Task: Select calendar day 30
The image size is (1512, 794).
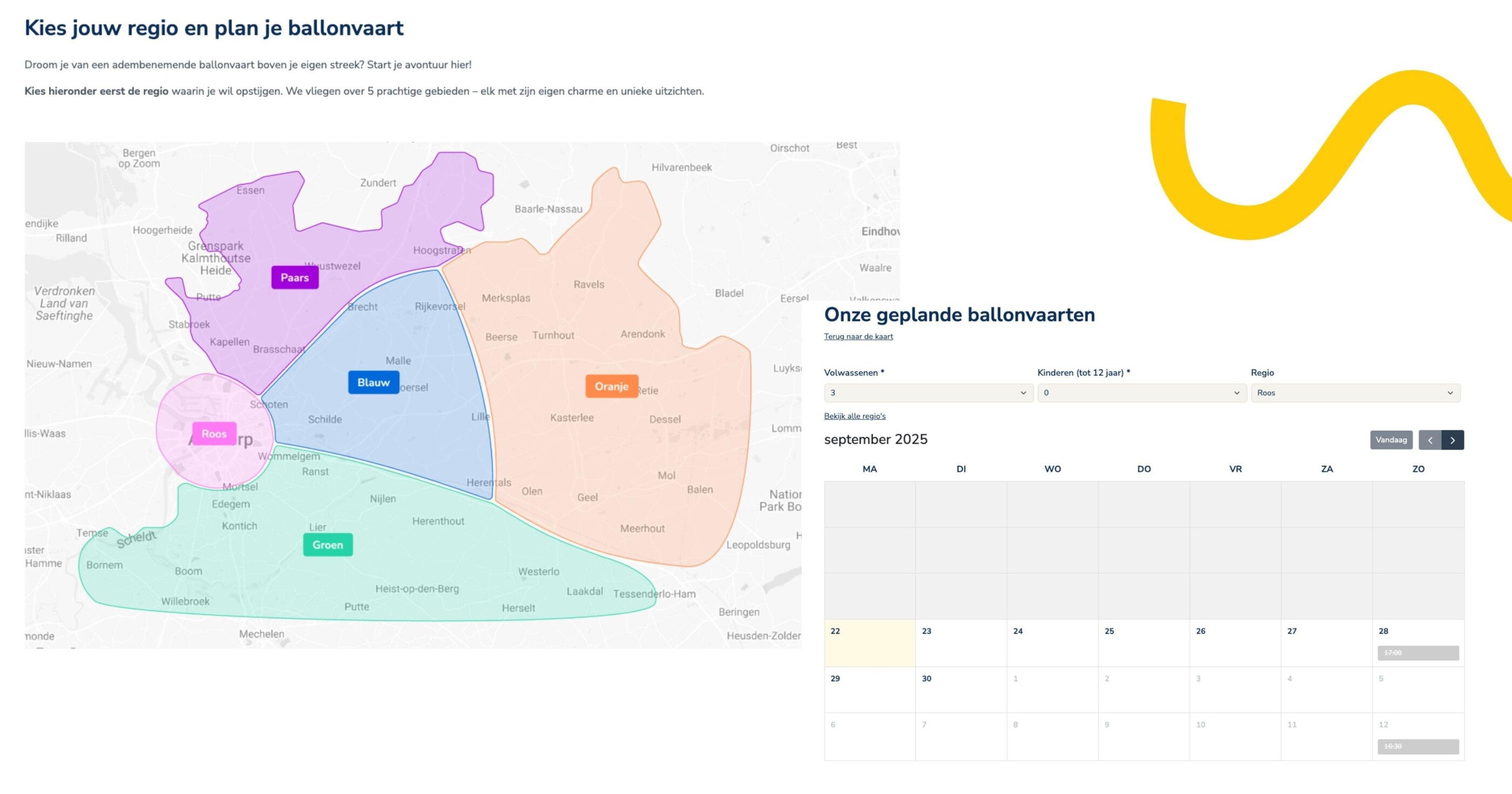Action: (x=961, y=689)
